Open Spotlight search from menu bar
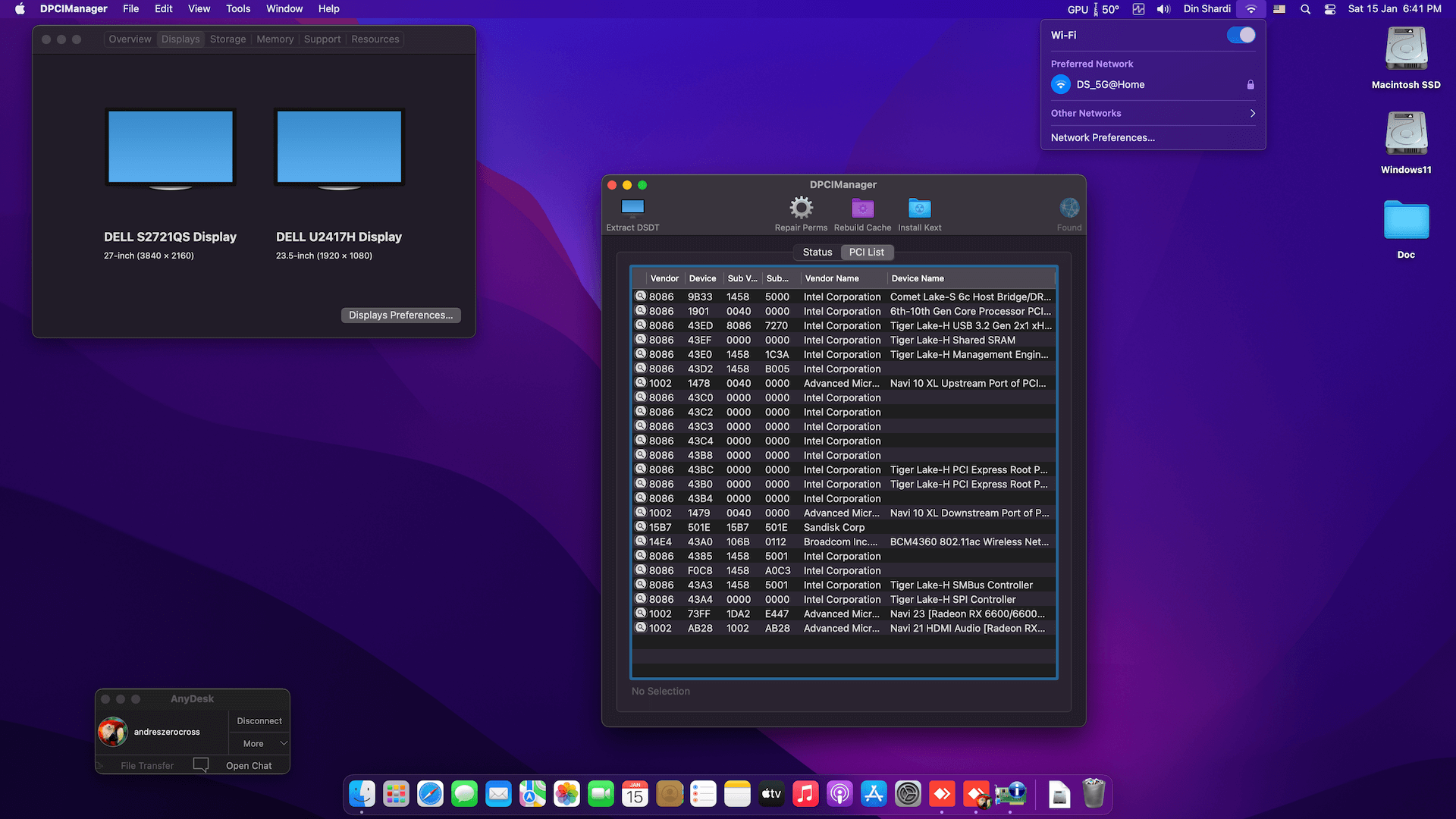The width and height of the screenshot is (1456, 819). (1305, 9)
